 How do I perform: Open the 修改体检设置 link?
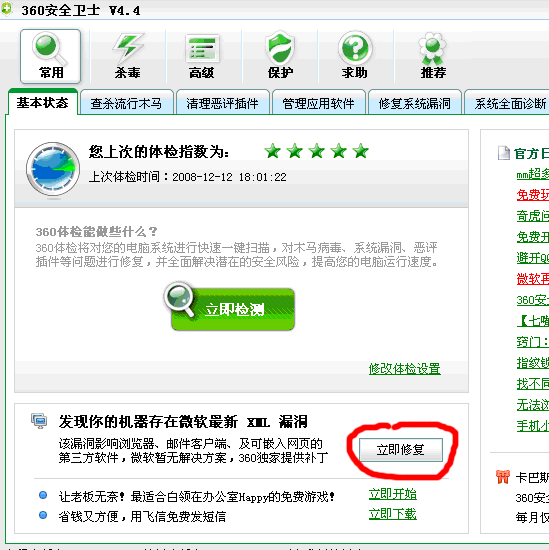point(404,369)
